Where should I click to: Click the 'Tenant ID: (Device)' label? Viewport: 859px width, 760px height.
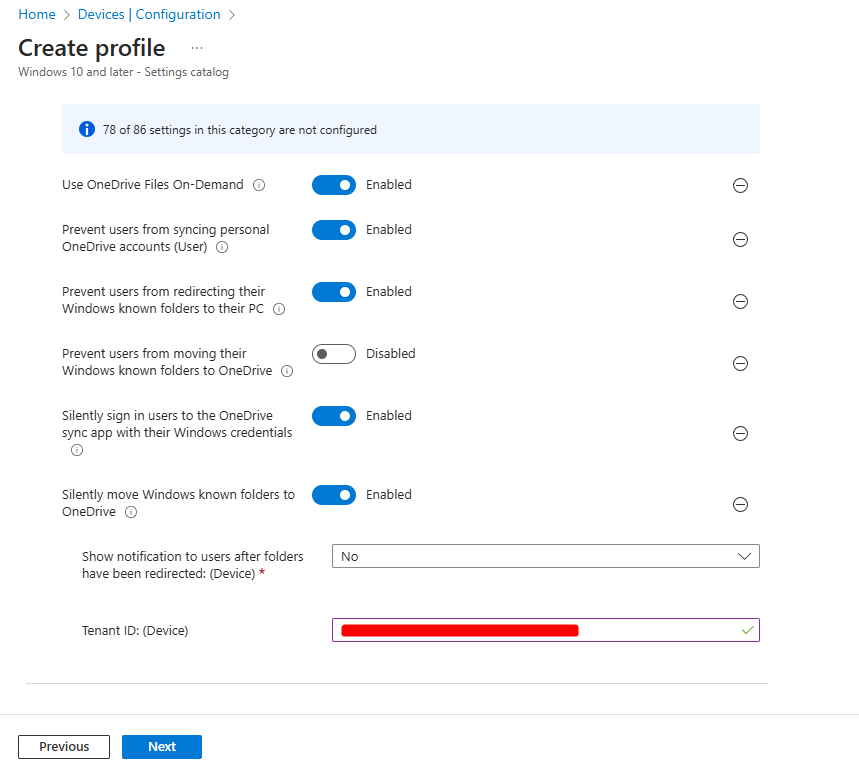(135, 631)
